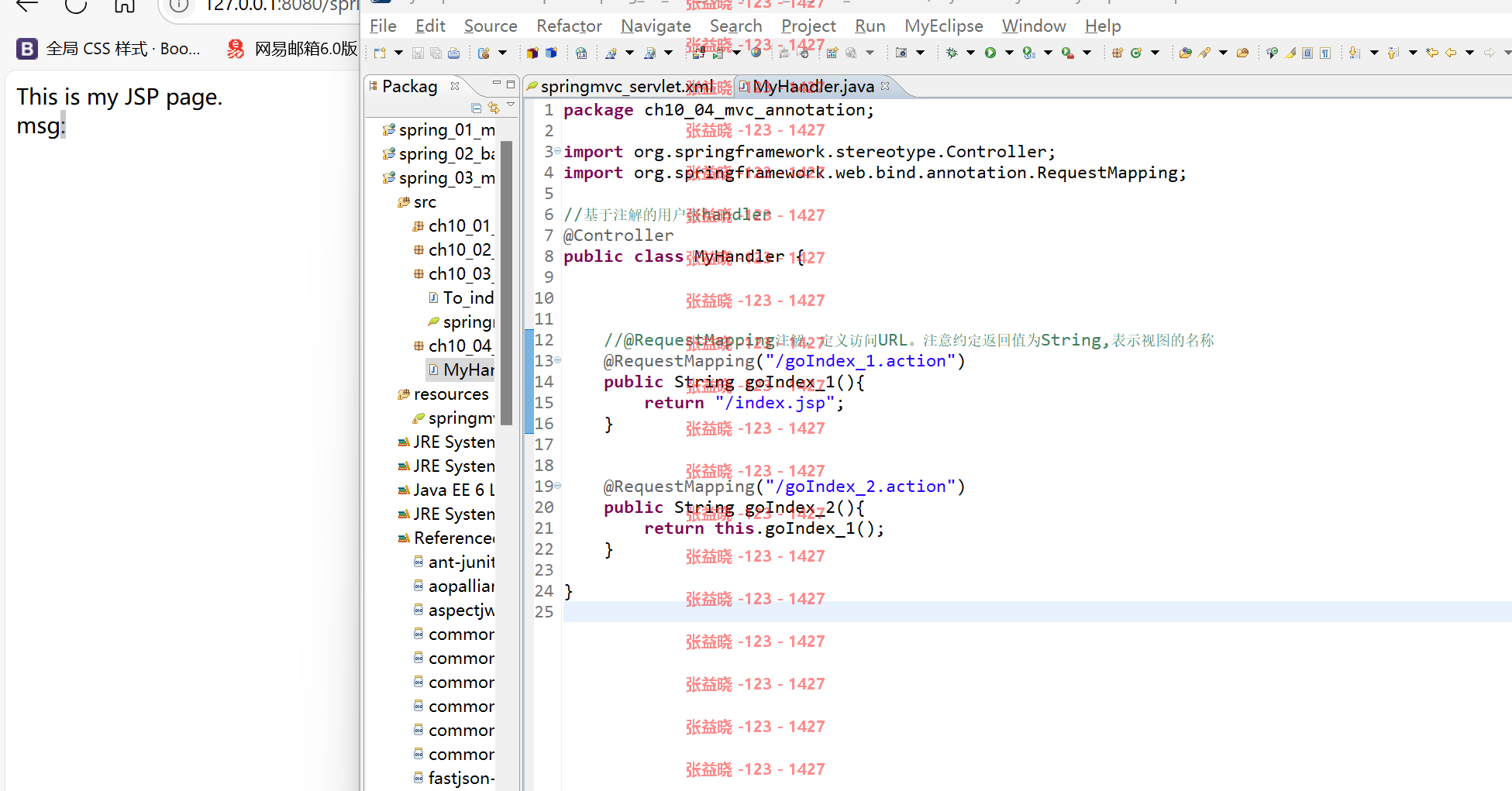
Task: Click the browser refresh icon
Action: coord(76,6)
